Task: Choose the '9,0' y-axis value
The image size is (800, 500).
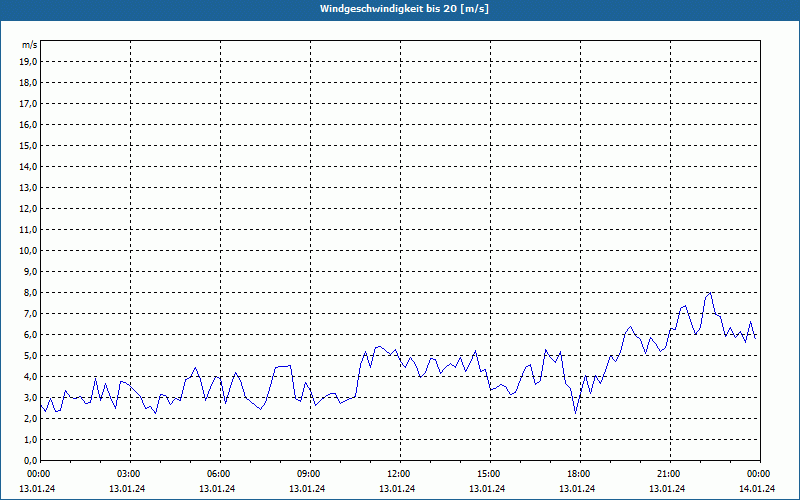Action: [x=31, y=271]
